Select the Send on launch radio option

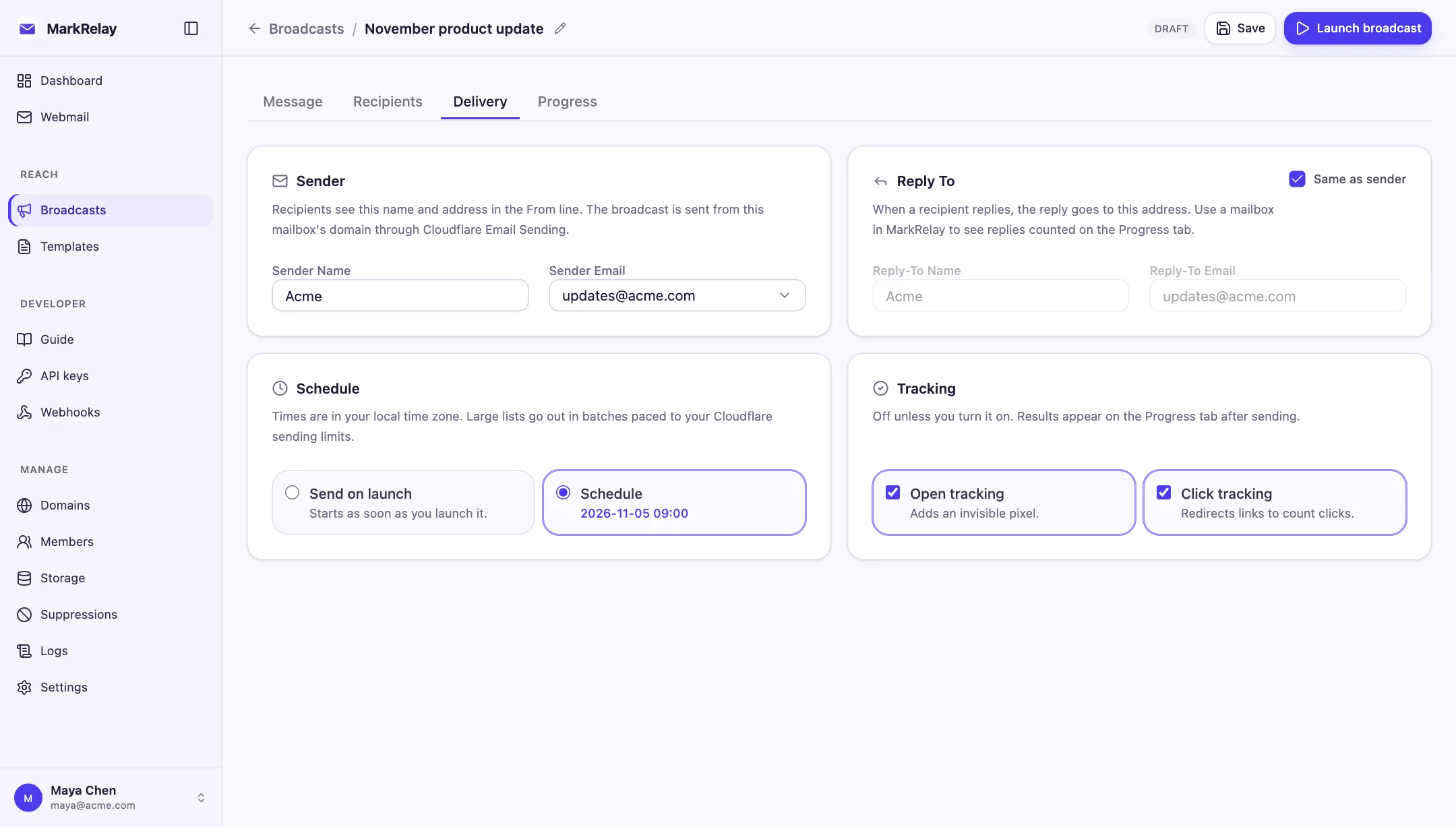click(x=292, y=493)
